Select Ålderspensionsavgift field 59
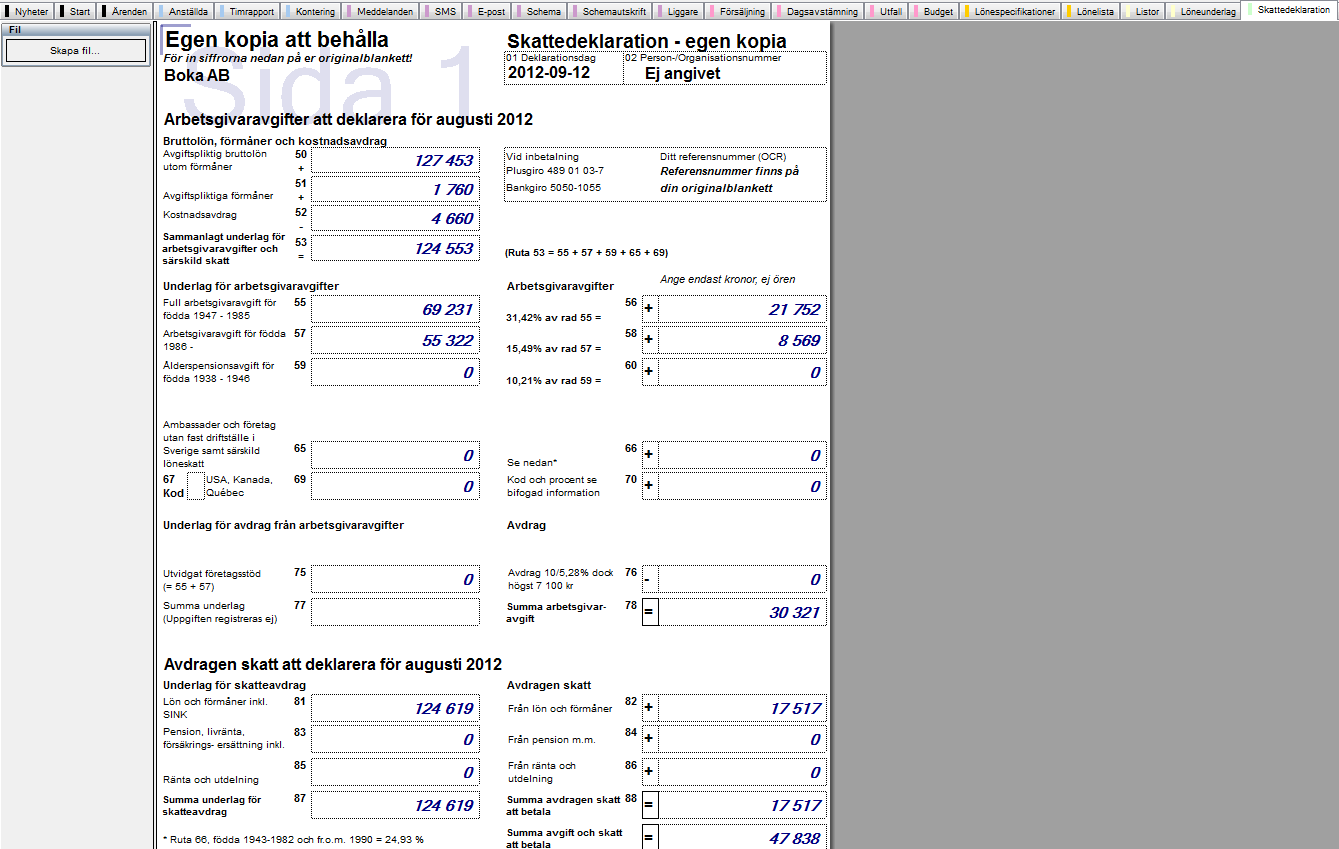 (x=395, y=372)
